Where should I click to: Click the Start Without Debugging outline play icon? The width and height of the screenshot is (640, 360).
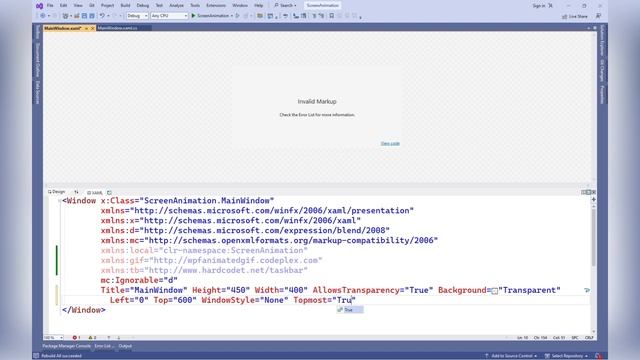tap(238, 16)
